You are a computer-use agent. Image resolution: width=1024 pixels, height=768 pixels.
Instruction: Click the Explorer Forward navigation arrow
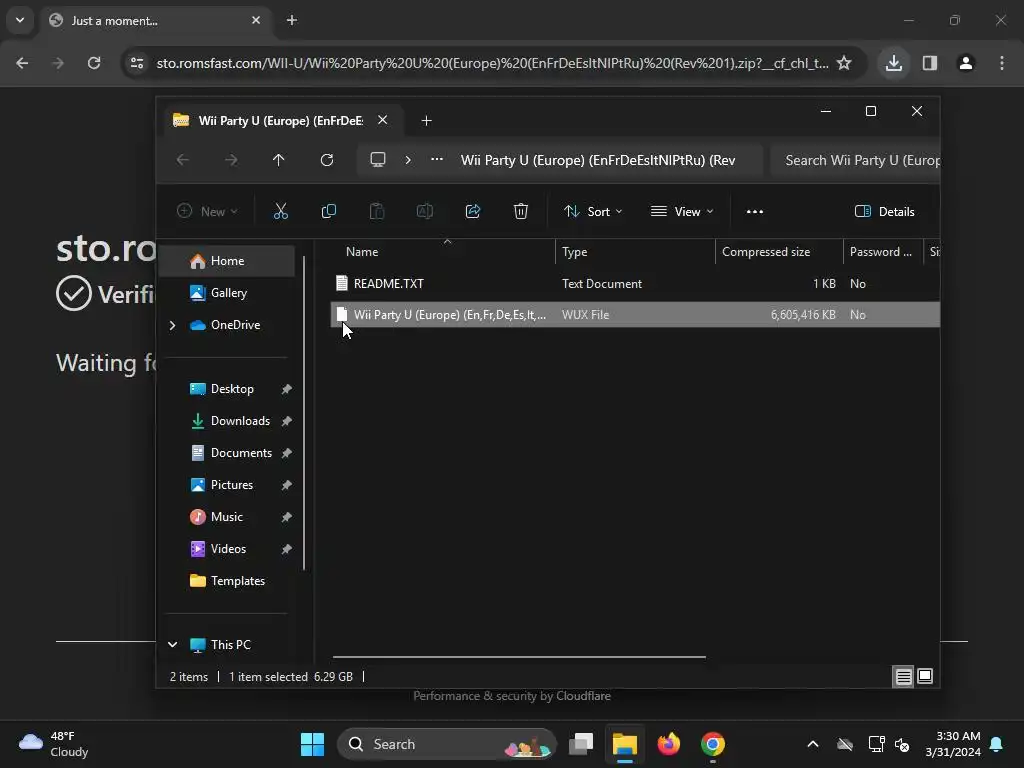(x=231, y=160)
